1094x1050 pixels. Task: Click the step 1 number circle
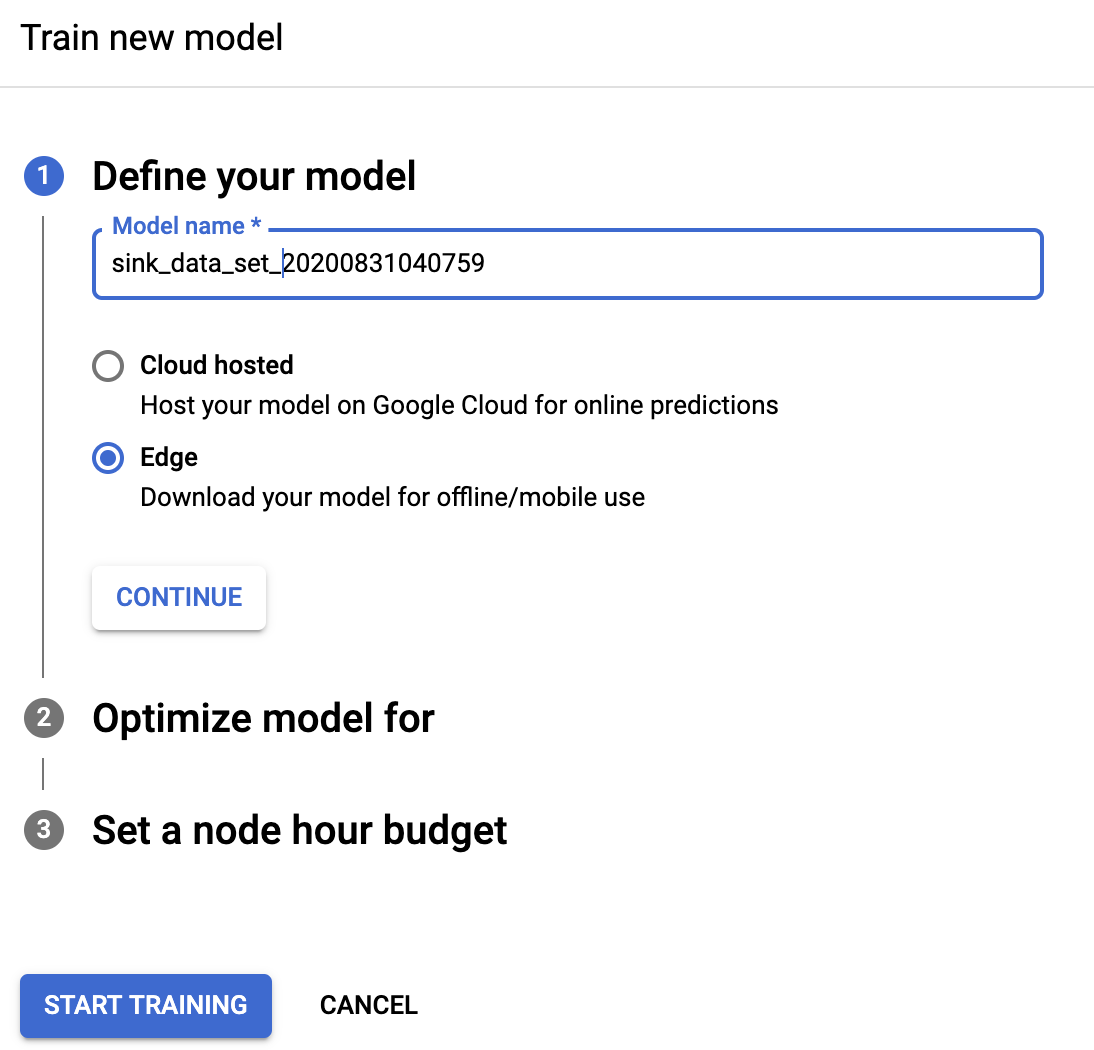[43, 177]
